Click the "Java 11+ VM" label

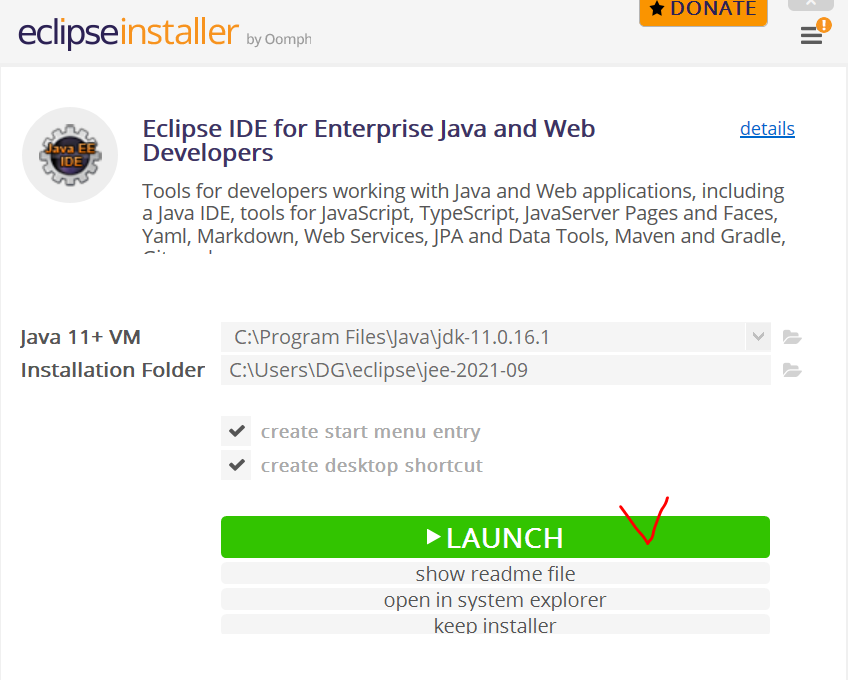point(81,337)
